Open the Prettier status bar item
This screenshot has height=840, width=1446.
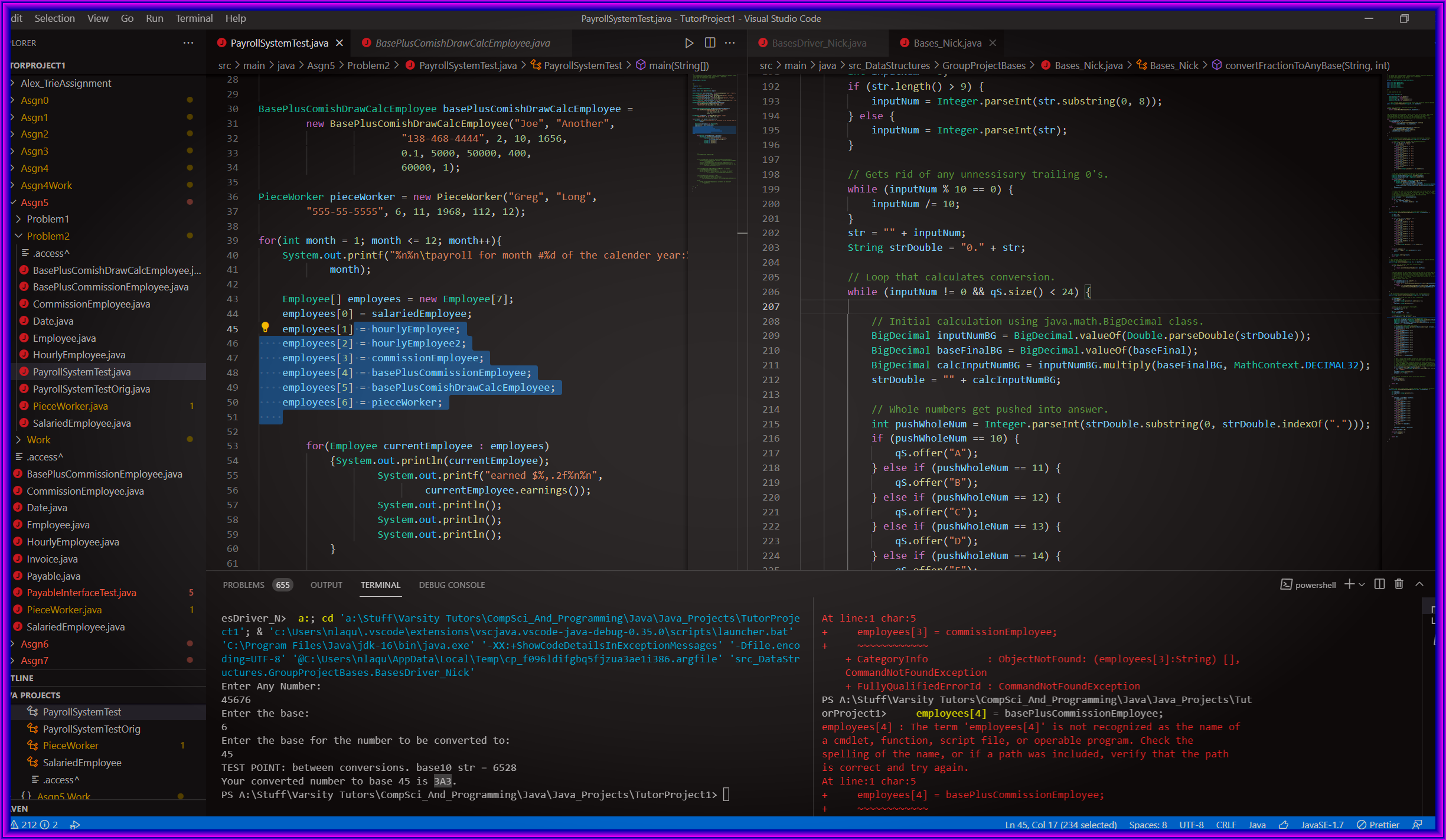pos(1378,825)
